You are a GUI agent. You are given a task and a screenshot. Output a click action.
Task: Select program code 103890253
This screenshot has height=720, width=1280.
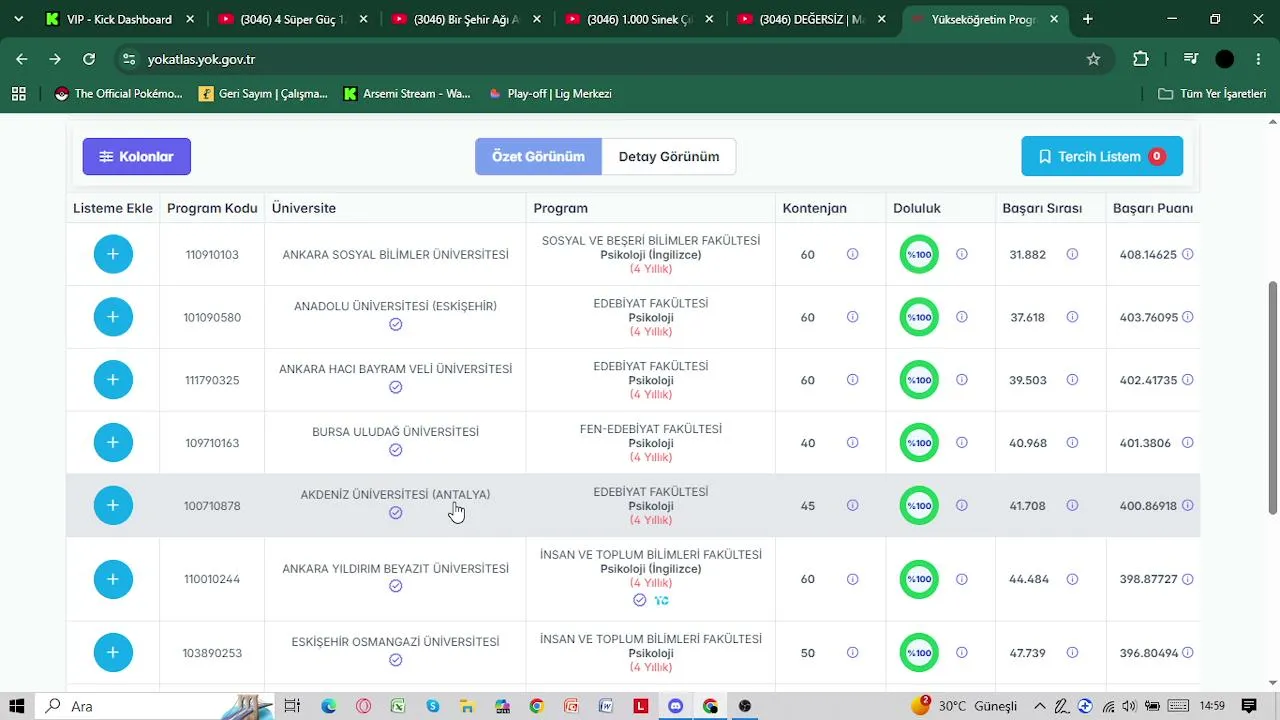(x=212, y=653)
